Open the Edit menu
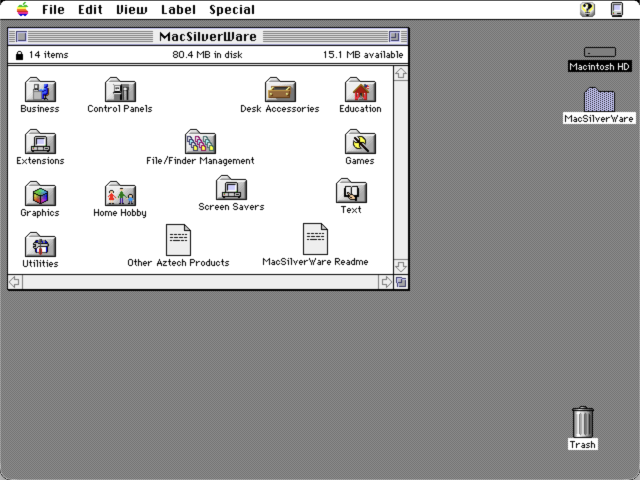Image resolution: width=640 pixels, height=480 pixels. click(x=90, y=9)
